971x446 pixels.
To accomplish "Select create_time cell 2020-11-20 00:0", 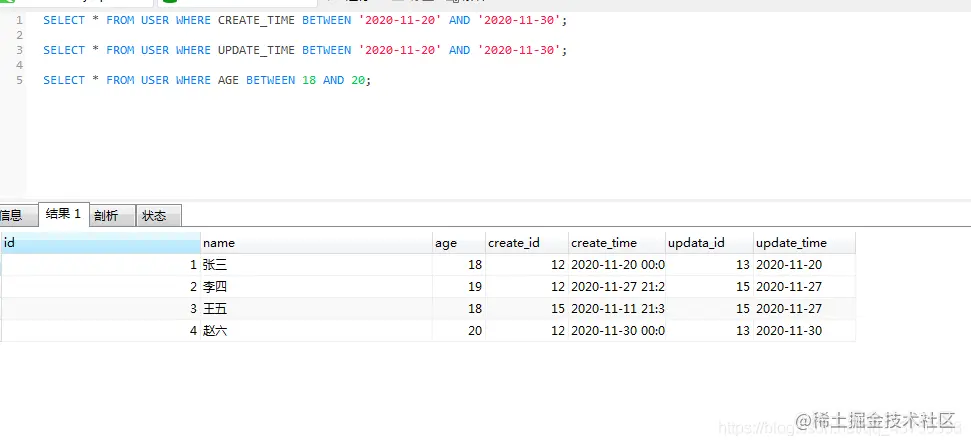I will pyautogui.click(x=617, y=265).
